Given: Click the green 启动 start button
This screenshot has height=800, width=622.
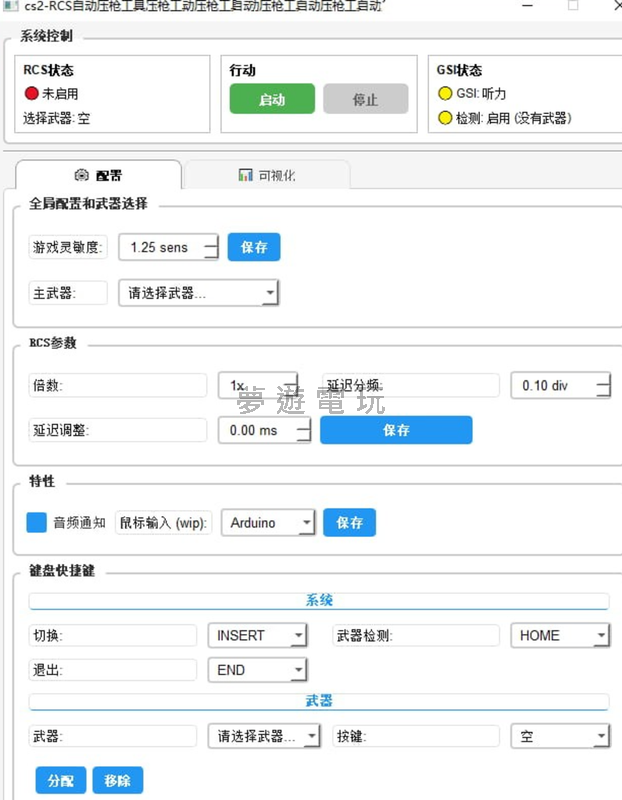Looking at the screenshot, I should pyautogui.click(x=272, y=98).
